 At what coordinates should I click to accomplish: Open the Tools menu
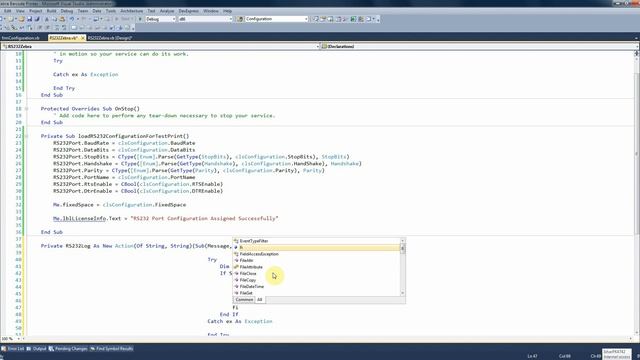[x=111, y=11]
